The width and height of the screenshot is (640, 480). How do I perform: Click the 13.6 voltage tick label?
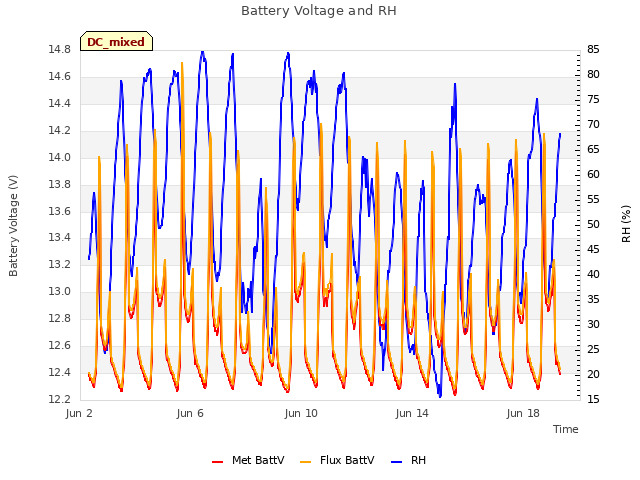[x=59, y=211]
